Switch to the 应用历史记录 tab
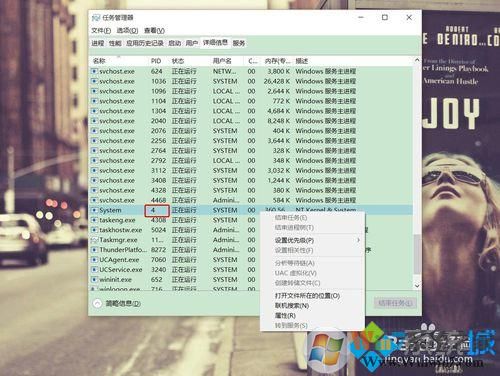This screenshot has width=500, height=376. (145, 43)
